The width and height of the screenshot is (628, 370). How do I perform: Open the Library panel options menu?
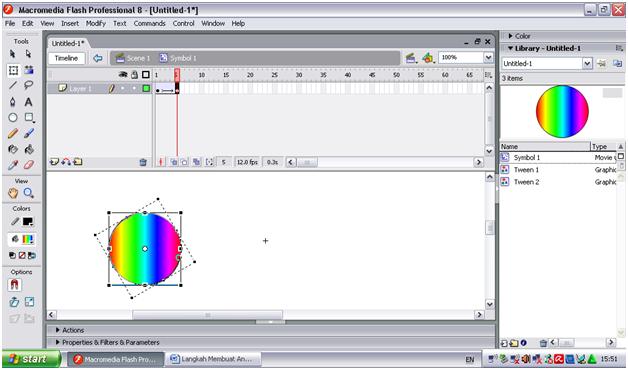tap(619, 48)
